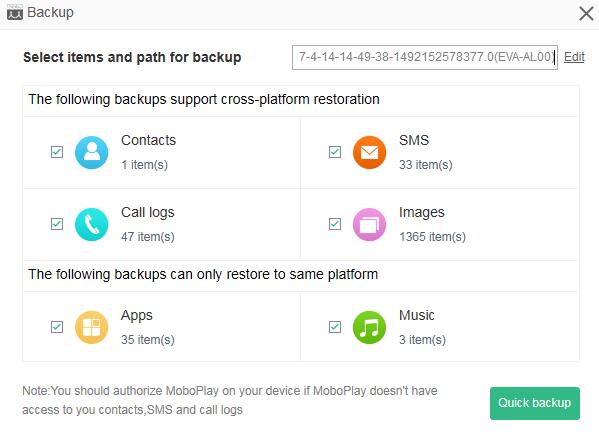Image resolution: width=599 pixels, height=442 pixels.
Task: Toggle the Images checkbox
Action: tap(335, 224)
